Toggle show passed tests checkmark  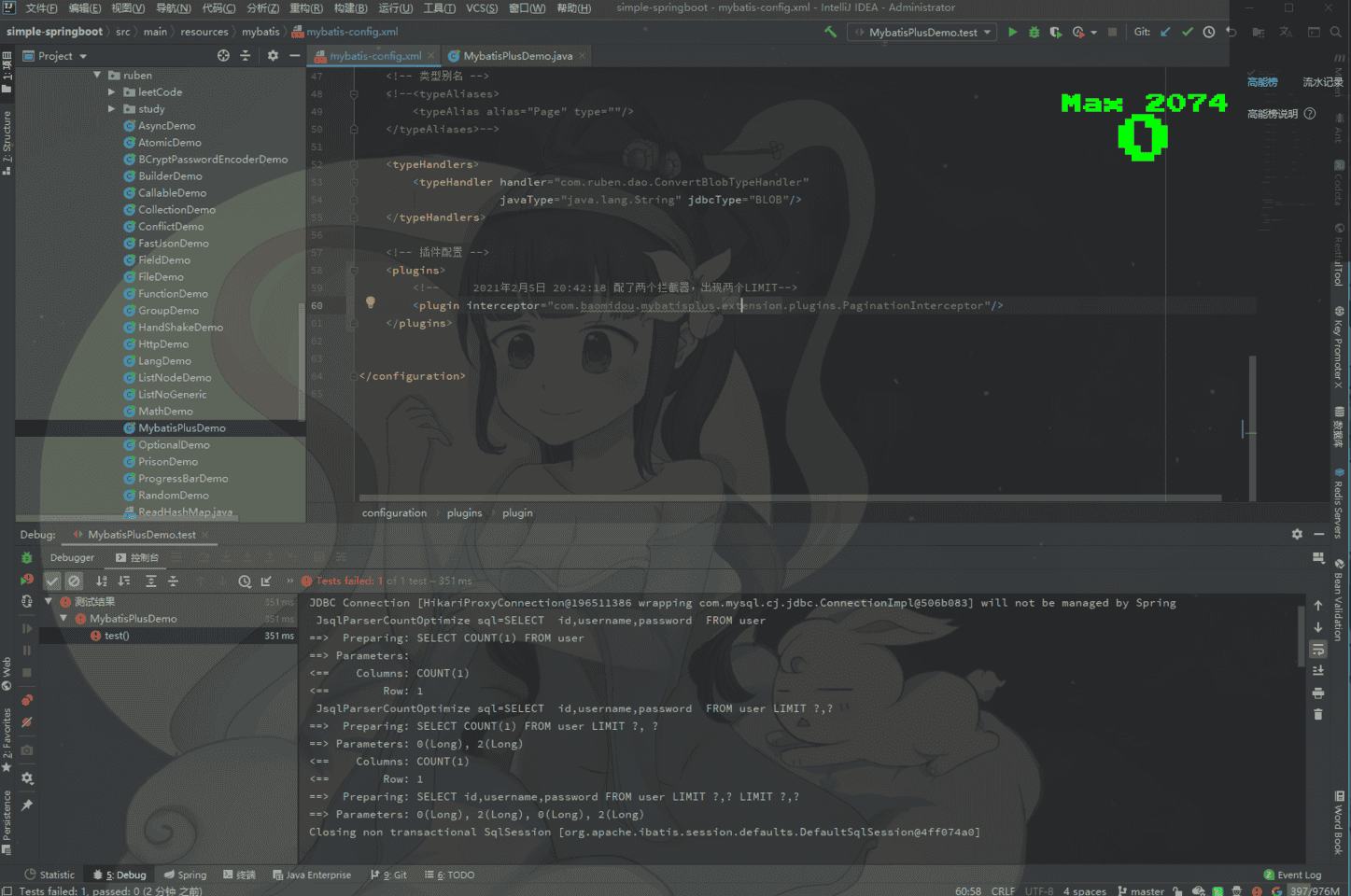[x=52, y=581]
